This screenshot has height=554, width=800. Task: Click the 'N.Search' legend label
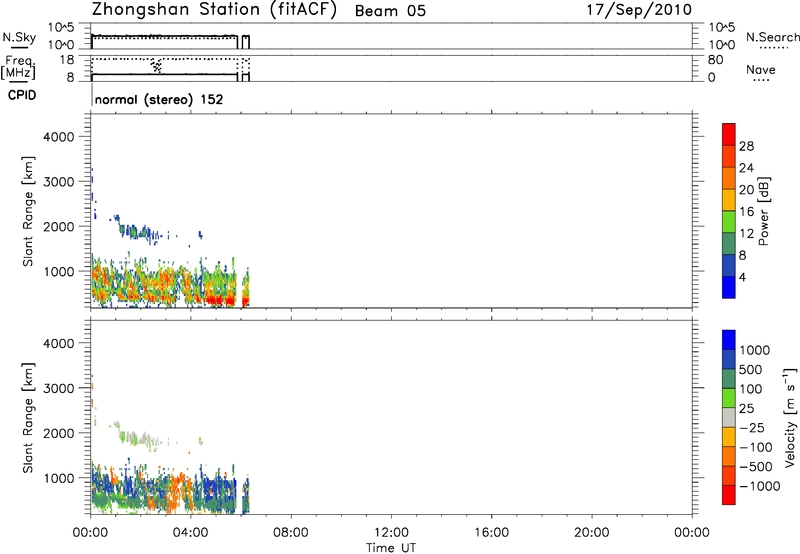tap(772, 37)
